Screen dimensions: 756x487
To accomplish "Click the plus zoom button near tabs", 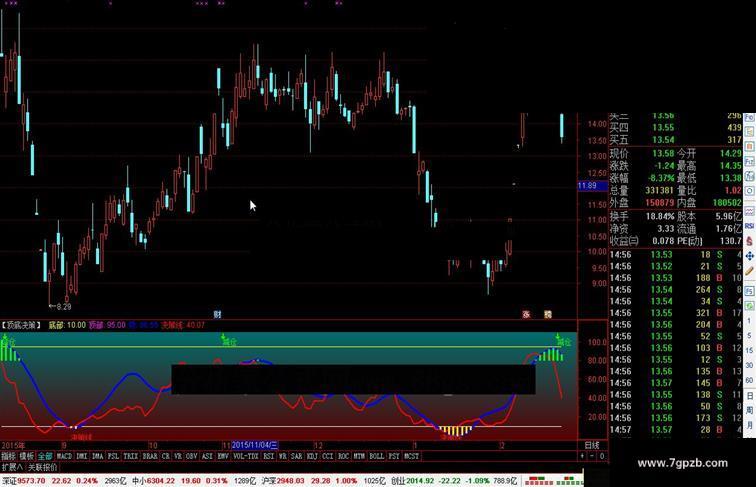I will 583,456.
